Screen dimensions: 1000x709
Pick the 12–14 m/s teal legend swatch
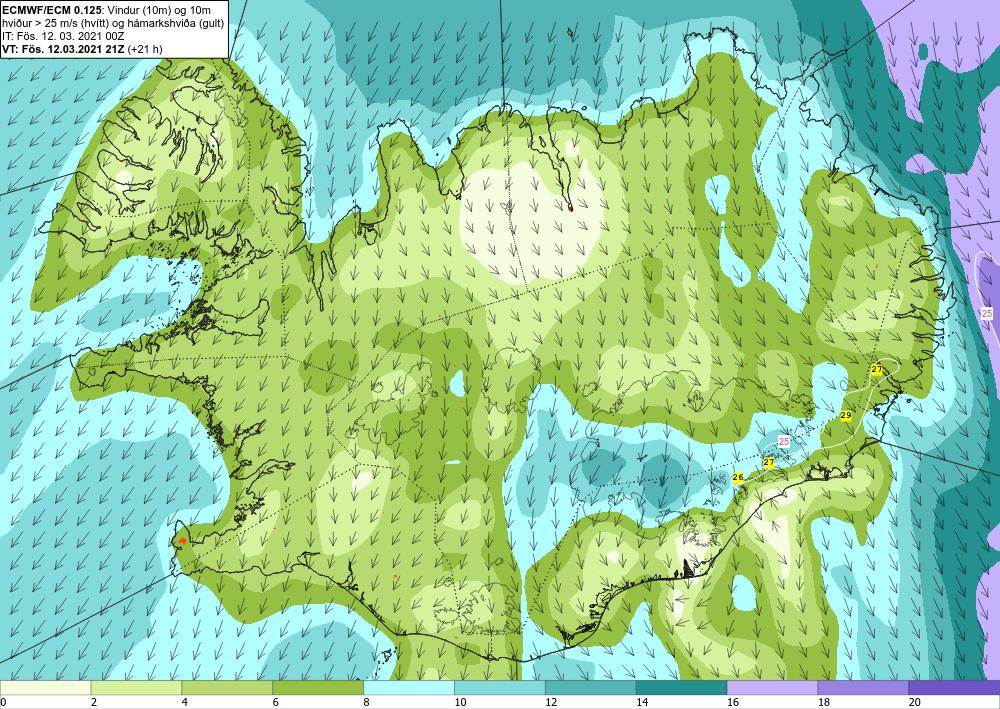591,687
